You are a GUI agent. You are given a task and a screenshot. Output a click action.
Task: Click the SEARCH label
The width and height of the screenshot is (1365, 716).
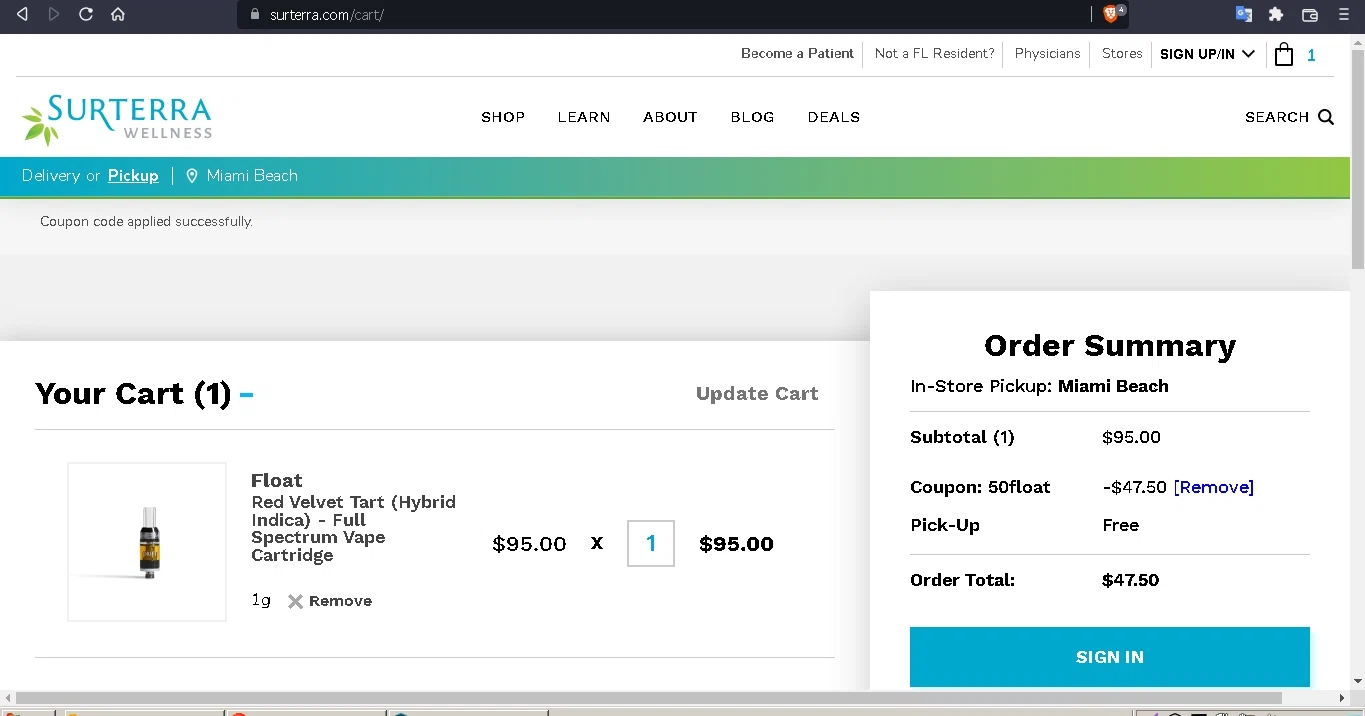pyautogui.click(x=1277, y=117)
